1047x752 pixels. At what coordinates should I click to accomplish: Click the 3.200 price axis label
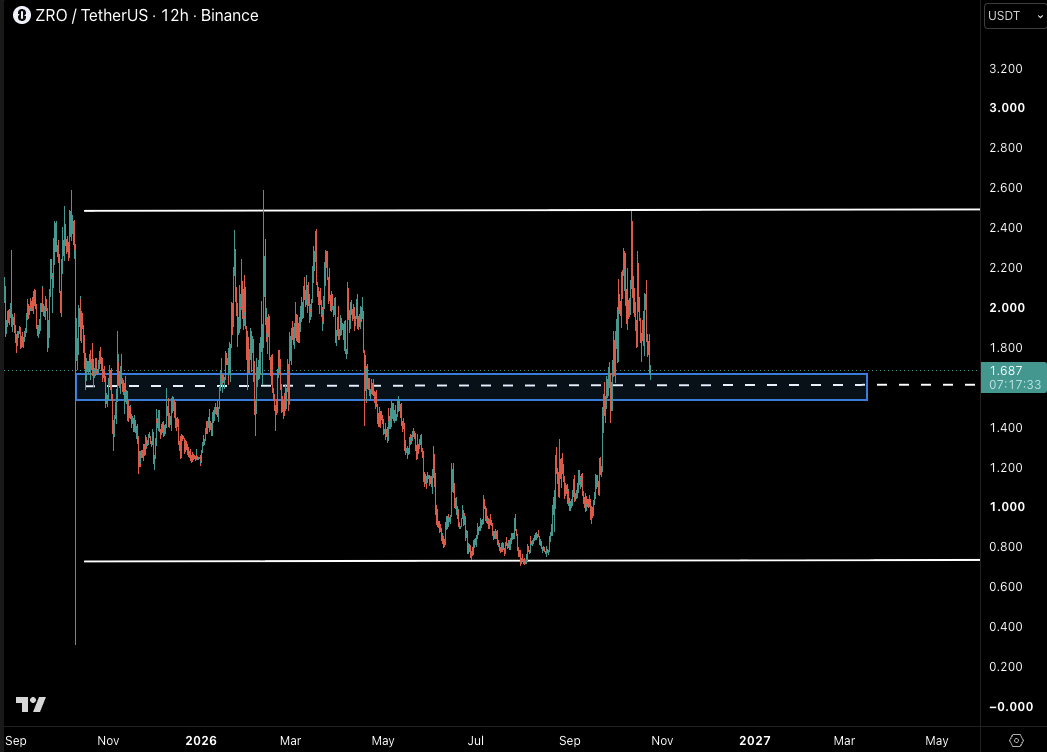click(x=1006, y=69)
